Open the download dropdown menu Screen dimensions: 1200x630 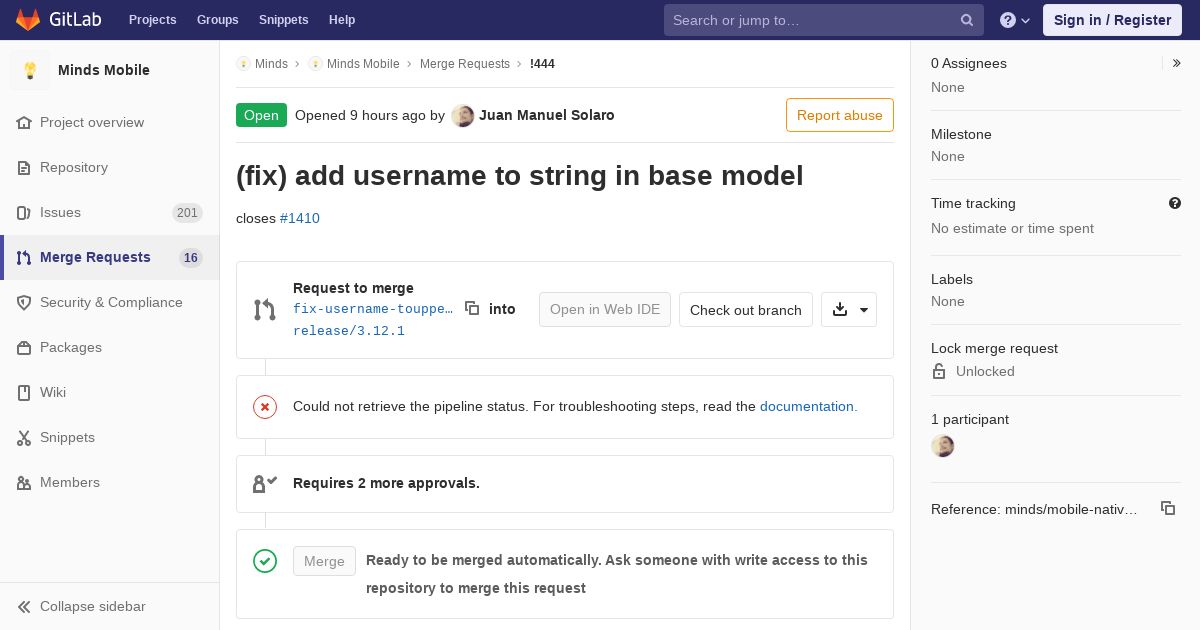click(849, 310)
